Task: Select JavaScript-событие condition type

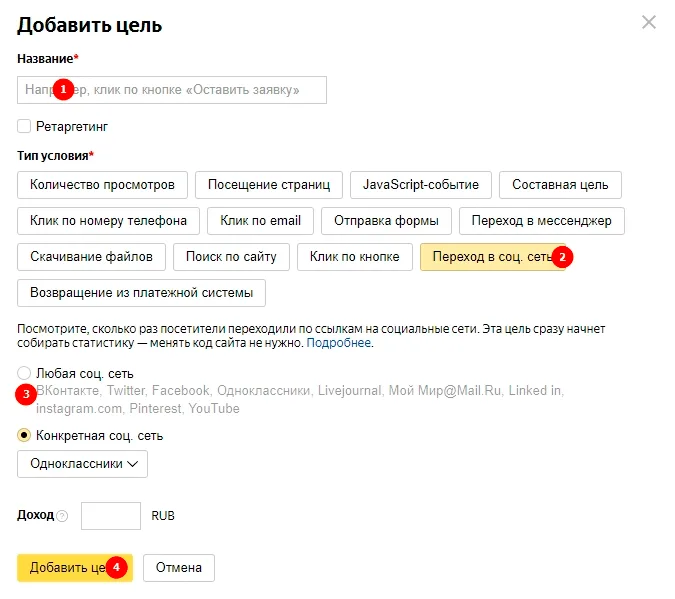Action: point(421,185)
